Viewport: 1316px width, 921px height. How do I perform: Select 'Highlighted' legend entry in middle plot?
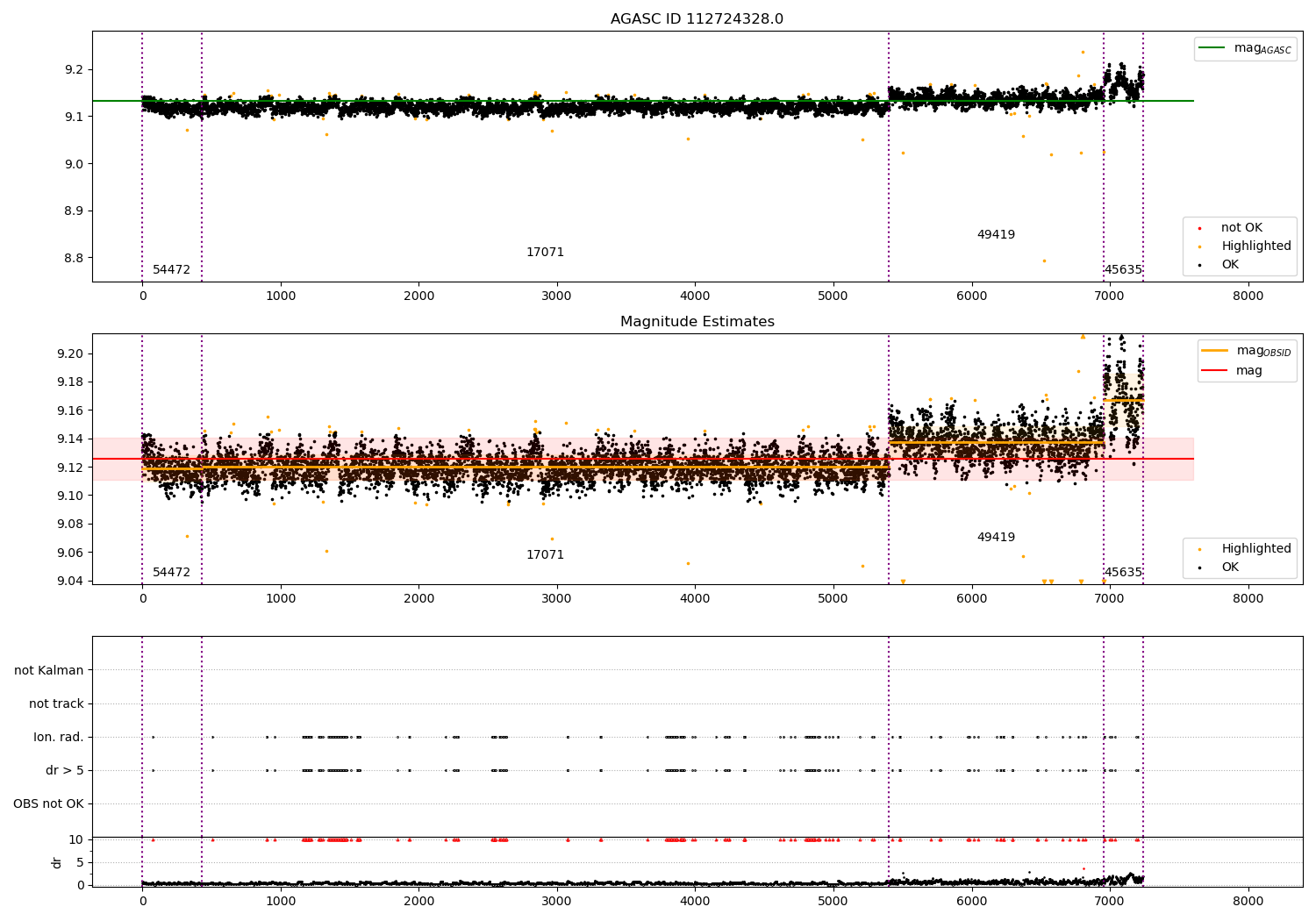tap(1256, 549)
